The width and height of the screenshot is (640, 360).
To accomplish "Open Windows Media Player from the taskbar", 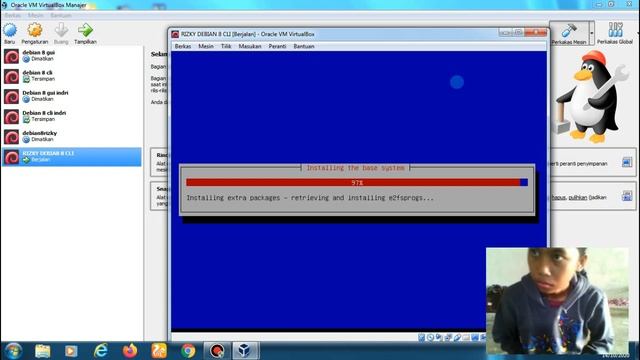I will [71, 351].
